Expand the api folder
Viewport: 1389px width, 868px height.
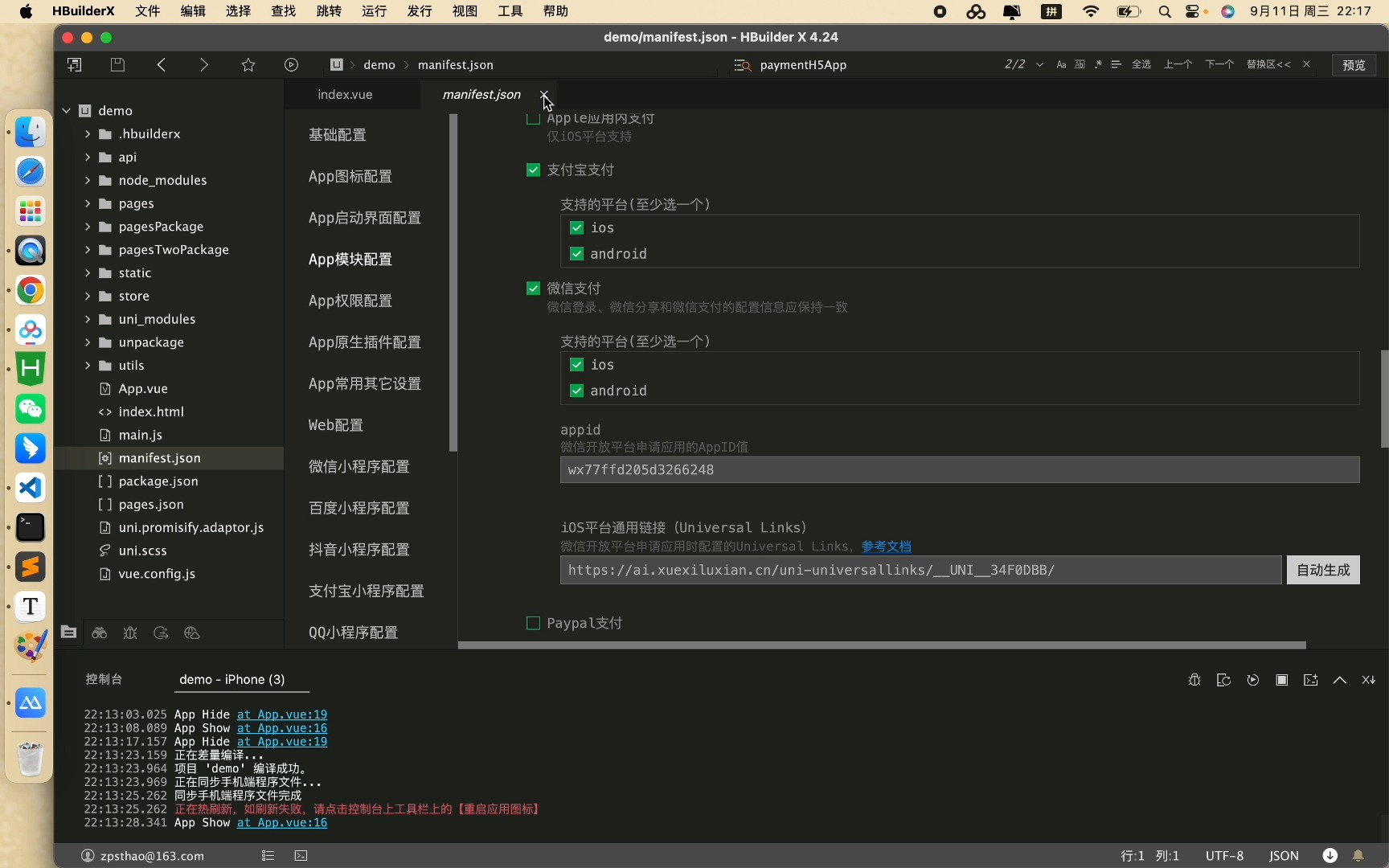88,158
